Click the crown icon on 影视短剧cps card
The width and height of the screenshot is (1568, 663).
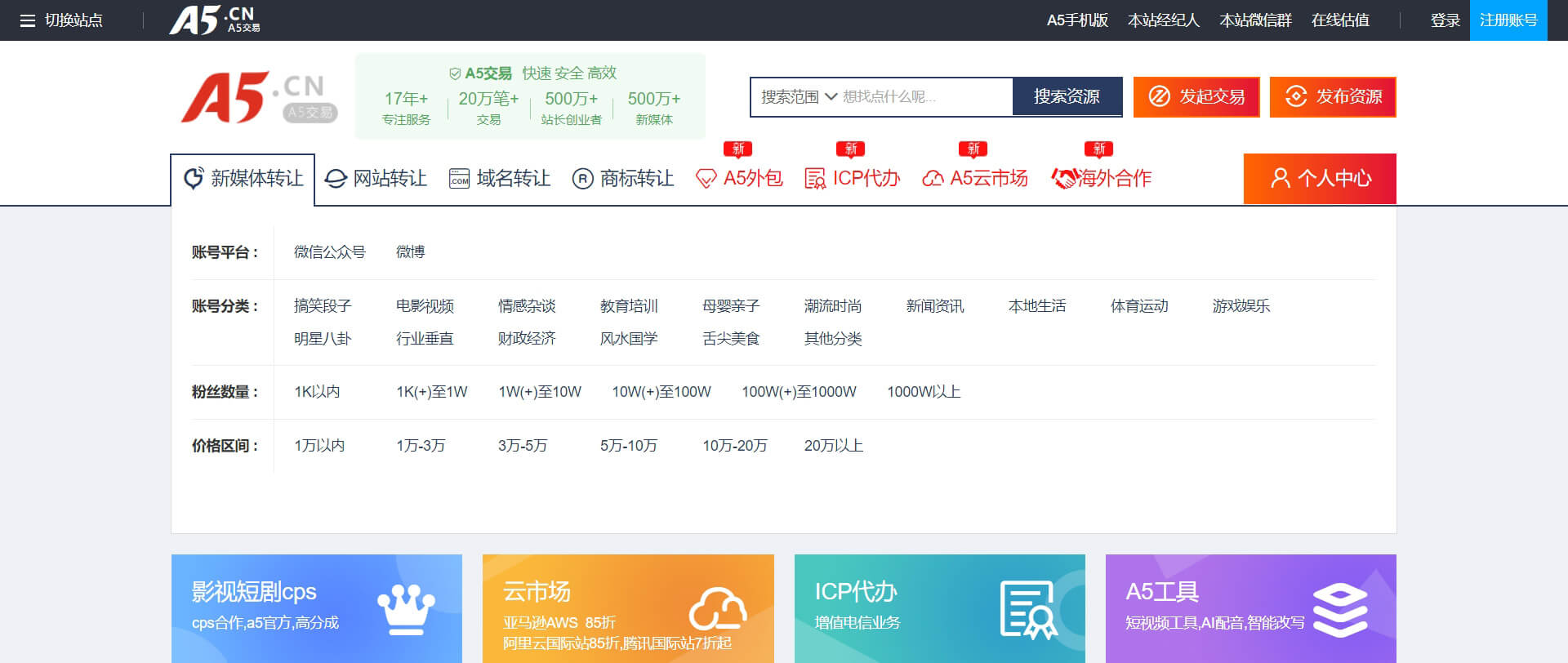(406, 609)
